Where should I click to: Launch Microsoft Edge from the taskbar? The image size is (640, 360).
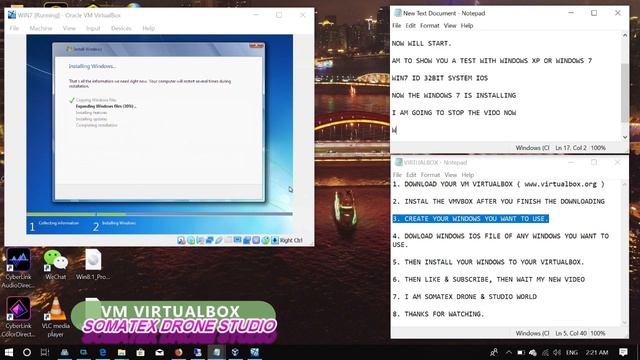pos(102,352)
